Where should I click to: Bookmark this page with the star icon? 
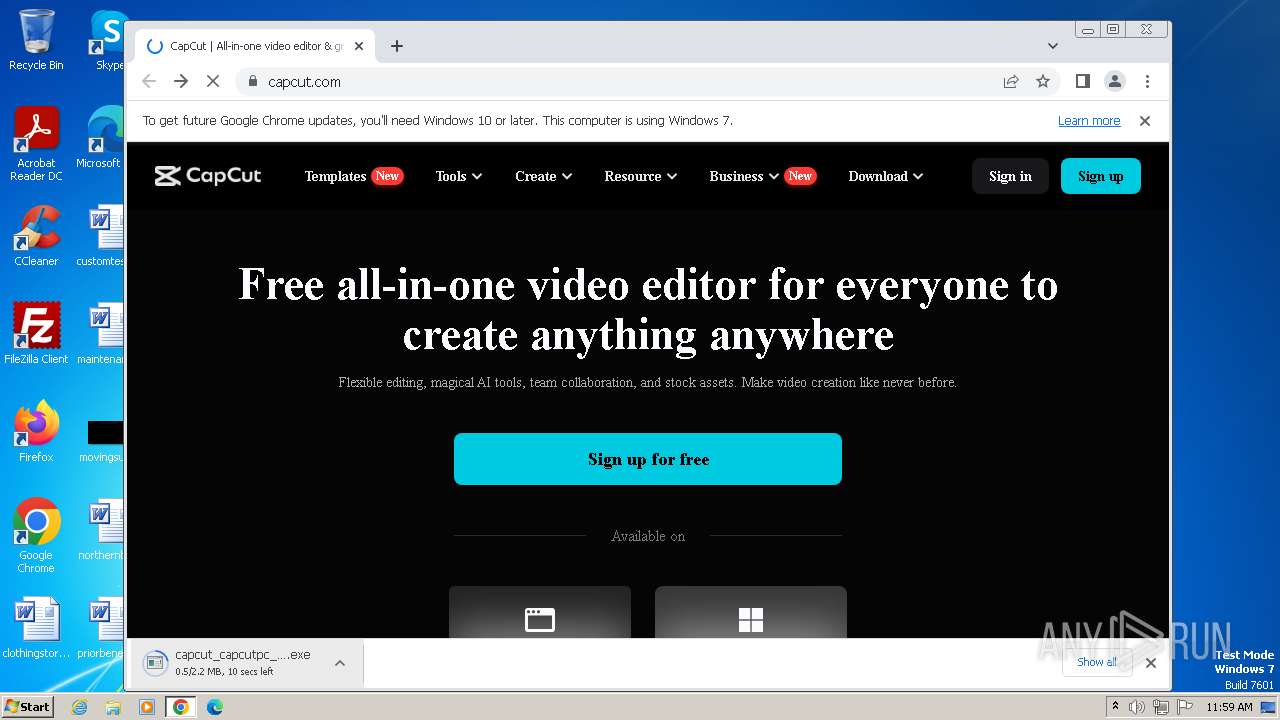1043,82
